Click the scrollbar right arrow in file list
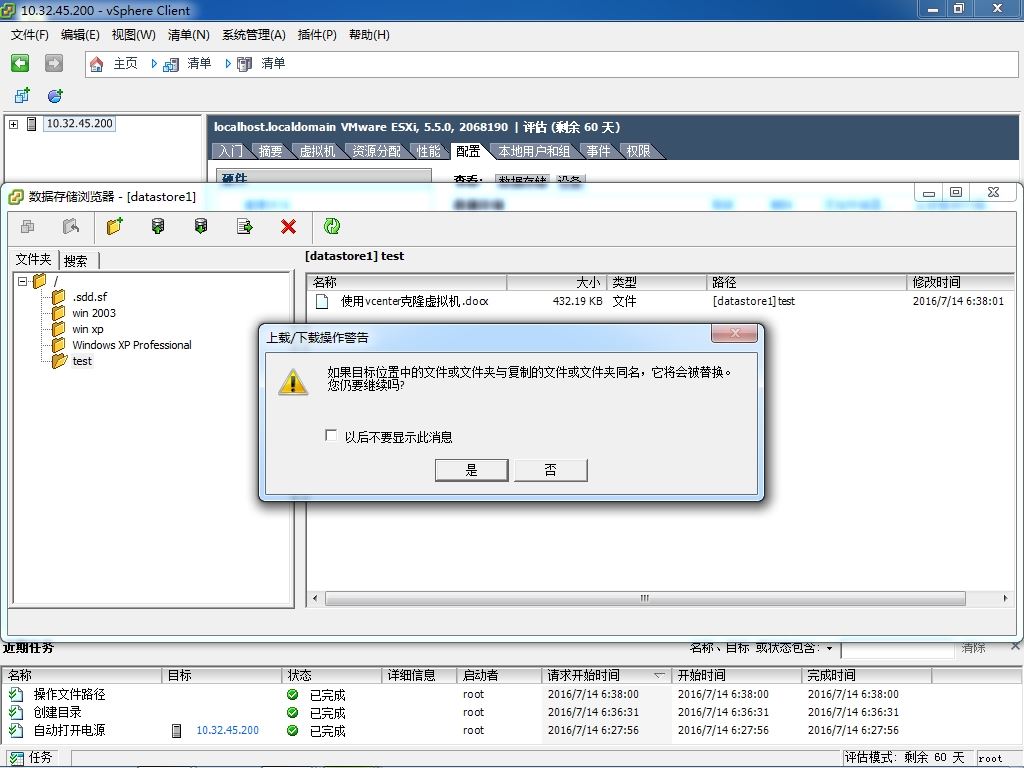 tap(1005, 598)
